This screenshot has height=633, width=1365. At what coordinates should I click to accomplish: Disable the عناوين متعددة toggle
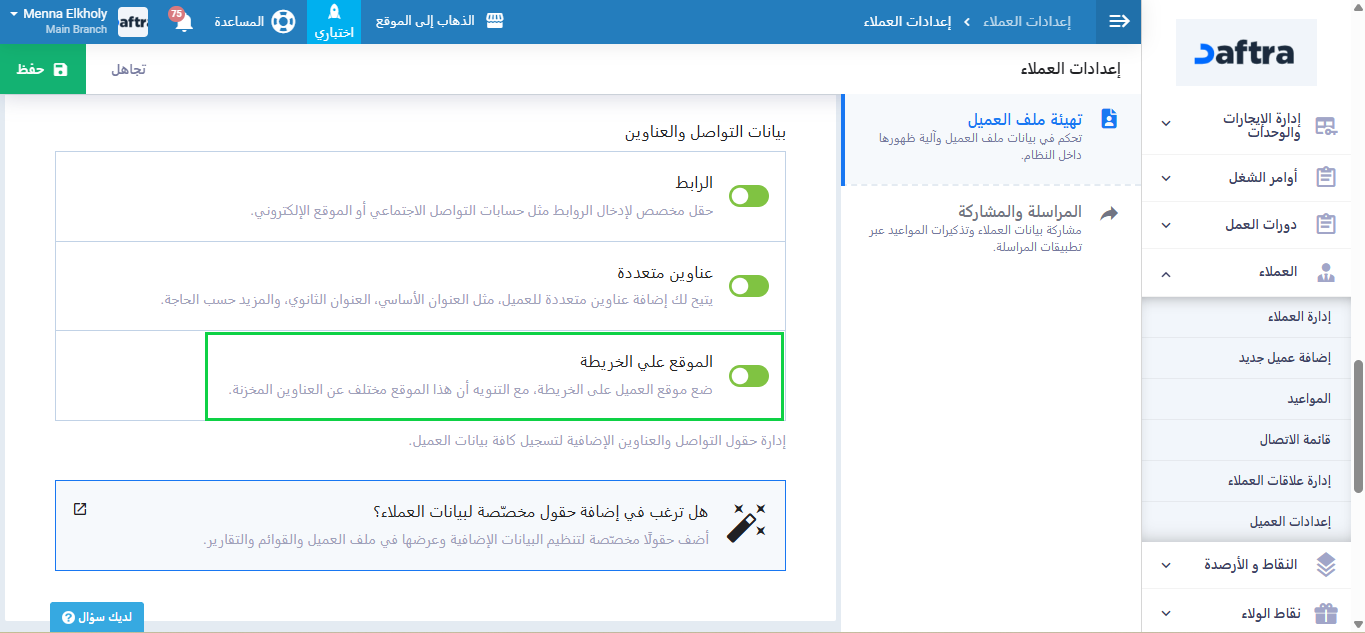(x=748, y=286)
